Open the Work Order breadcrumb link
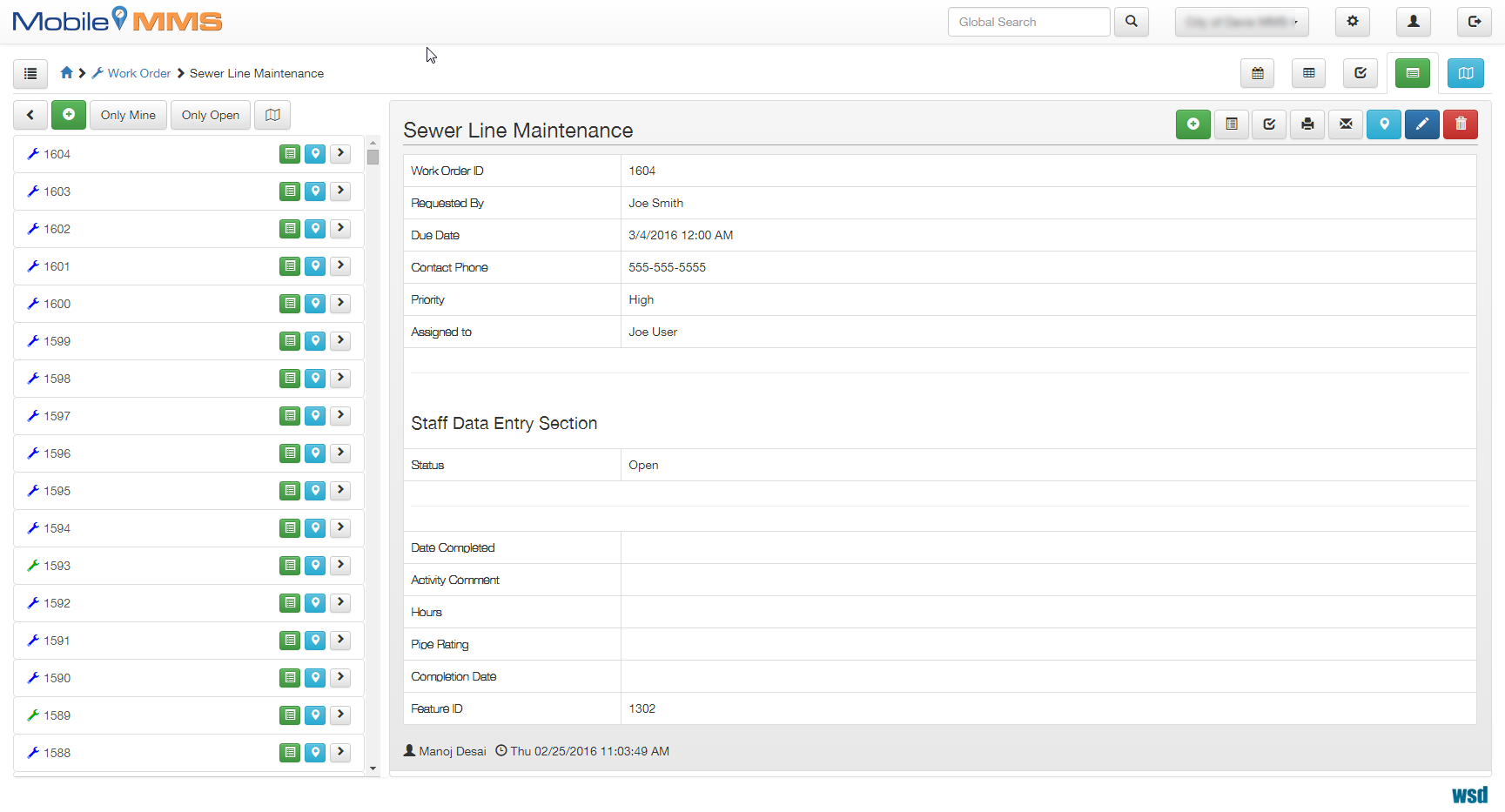The height and width of the screenshot is (812, 1505). 139,73
